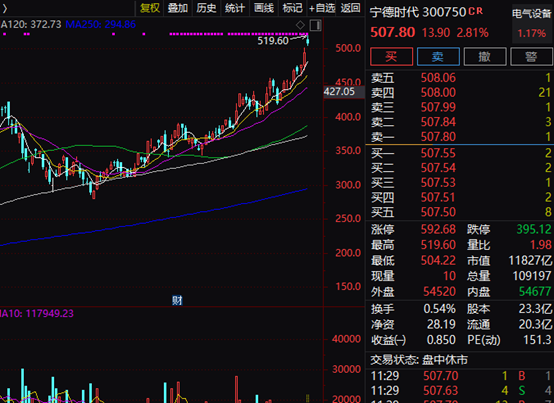Screen dimensions: 554x403
Task: Click the 外盘 value 54520
Action: tap(440, 292)
